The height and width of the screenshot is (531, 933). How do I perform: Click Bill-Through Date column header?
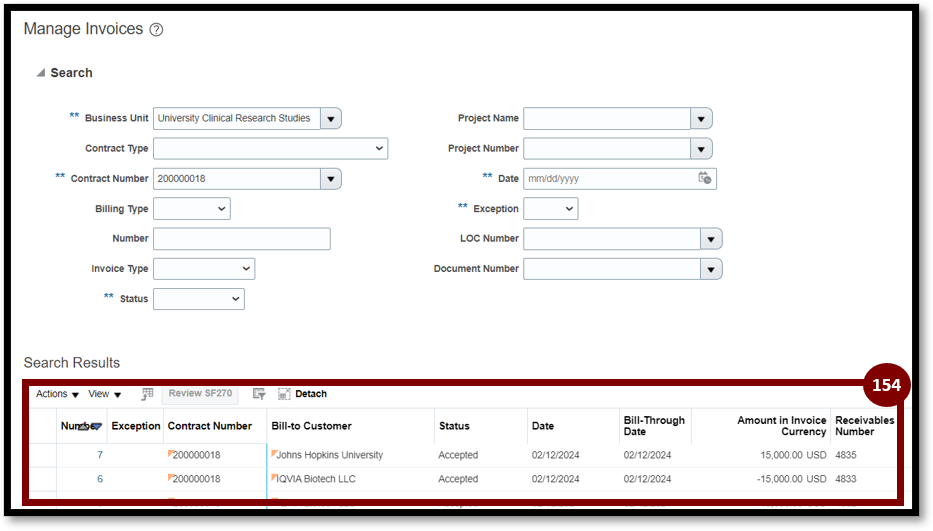[654, 426]
